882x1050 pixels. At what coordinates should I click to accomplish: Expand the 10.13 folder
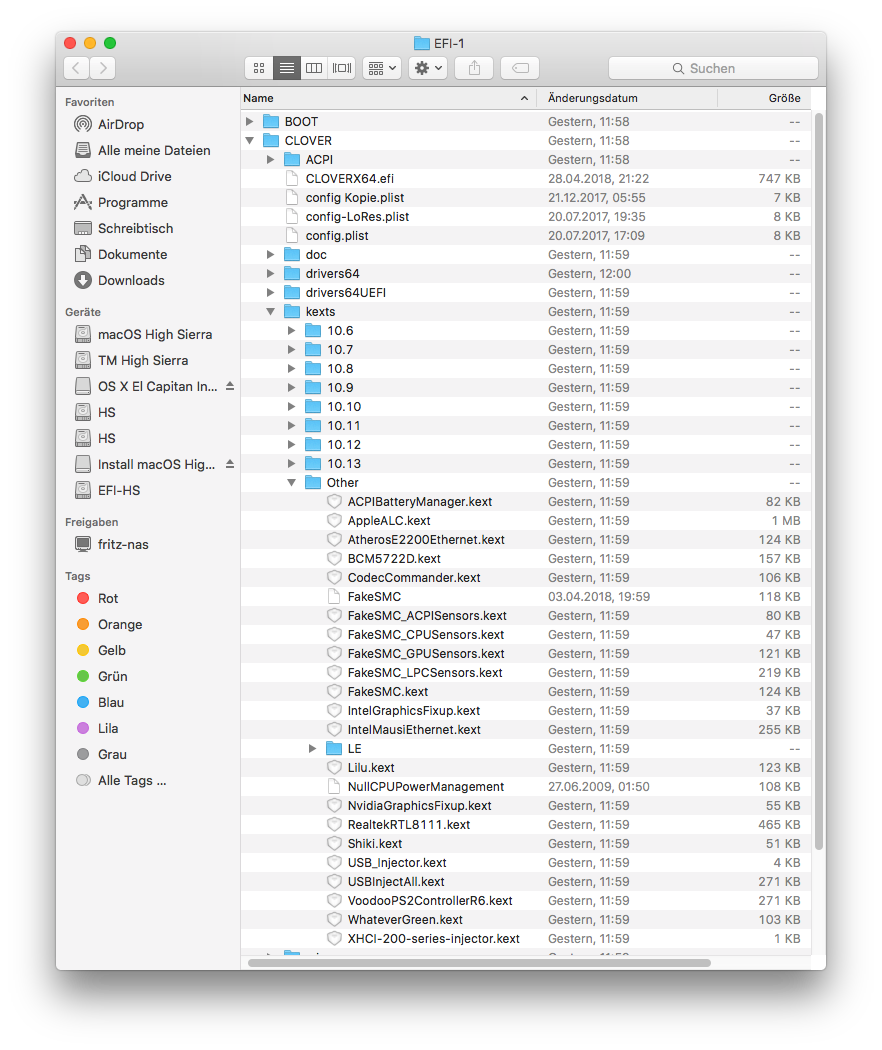(291, 463)
